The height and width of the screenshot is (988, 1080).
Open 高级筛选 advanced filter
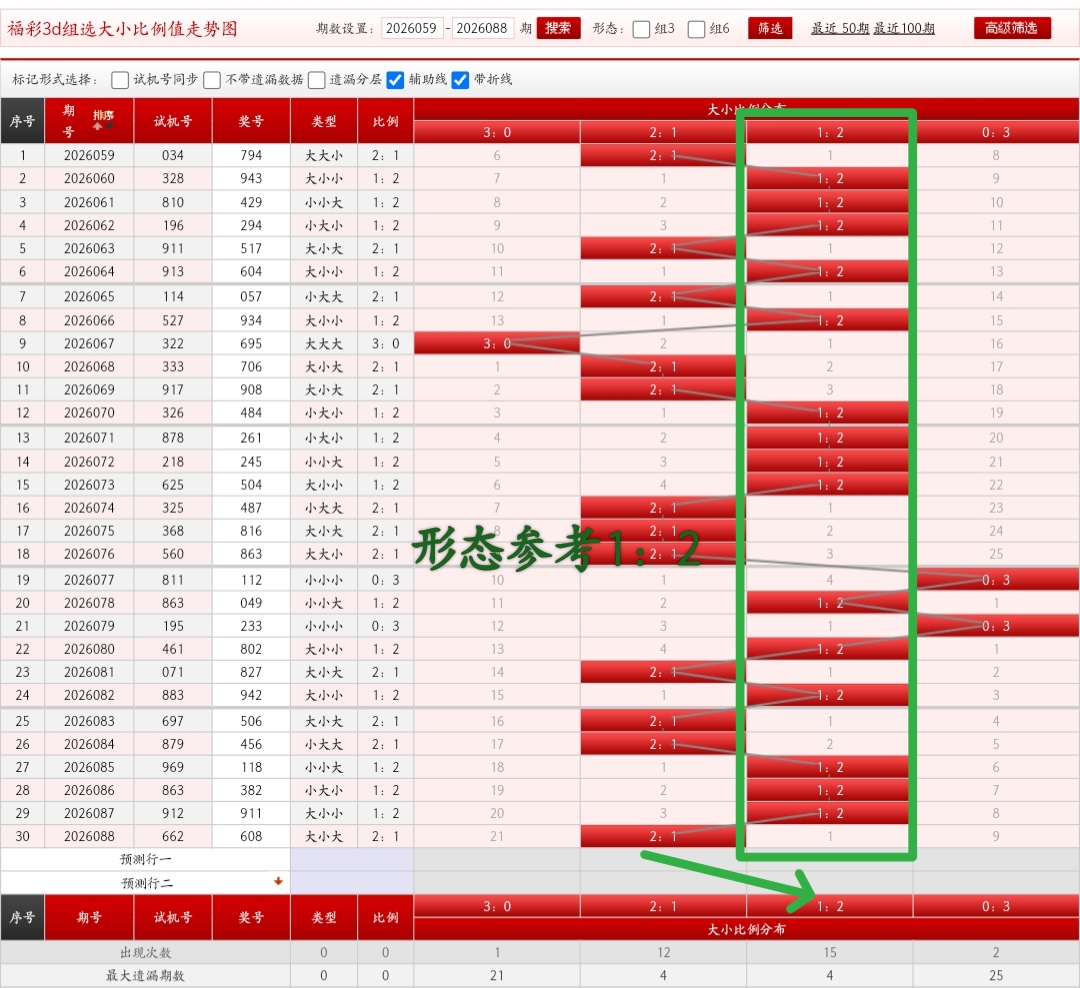pos(1012,28)
